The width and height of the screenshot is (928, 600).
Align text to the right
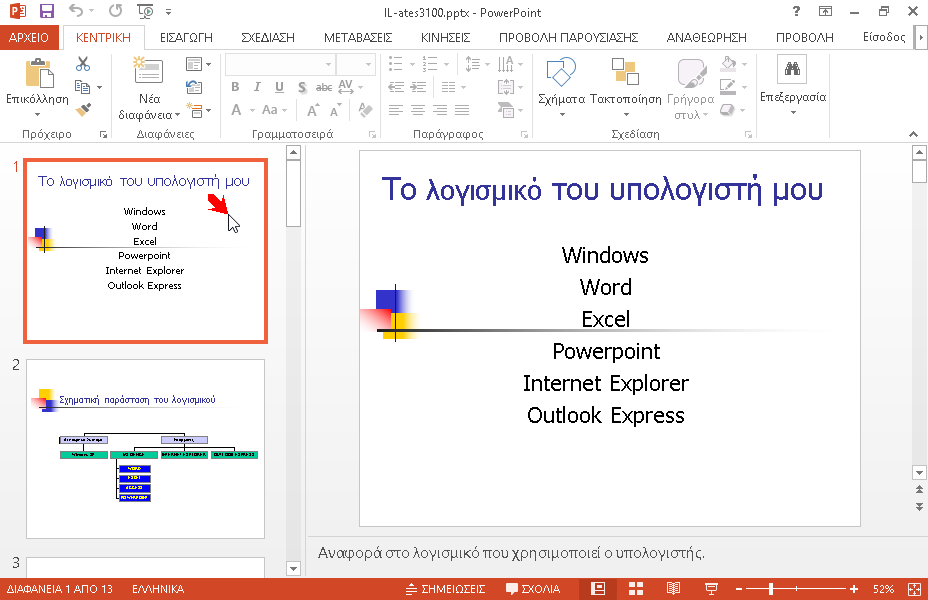[440, 110]
